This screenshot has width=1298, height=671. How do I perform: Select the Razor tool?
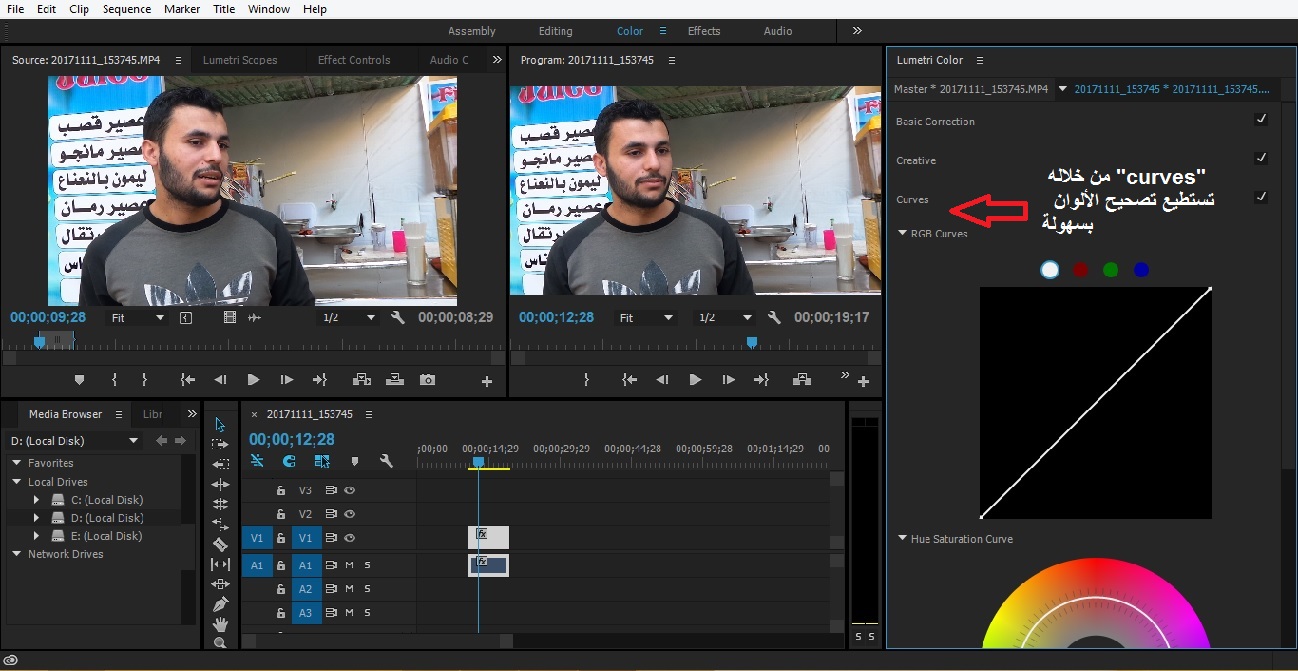[220, 545]
